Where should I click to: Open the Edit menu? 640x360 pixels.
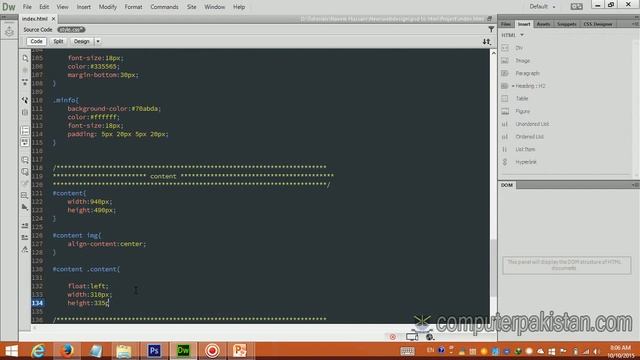click(x=44, y=7)
